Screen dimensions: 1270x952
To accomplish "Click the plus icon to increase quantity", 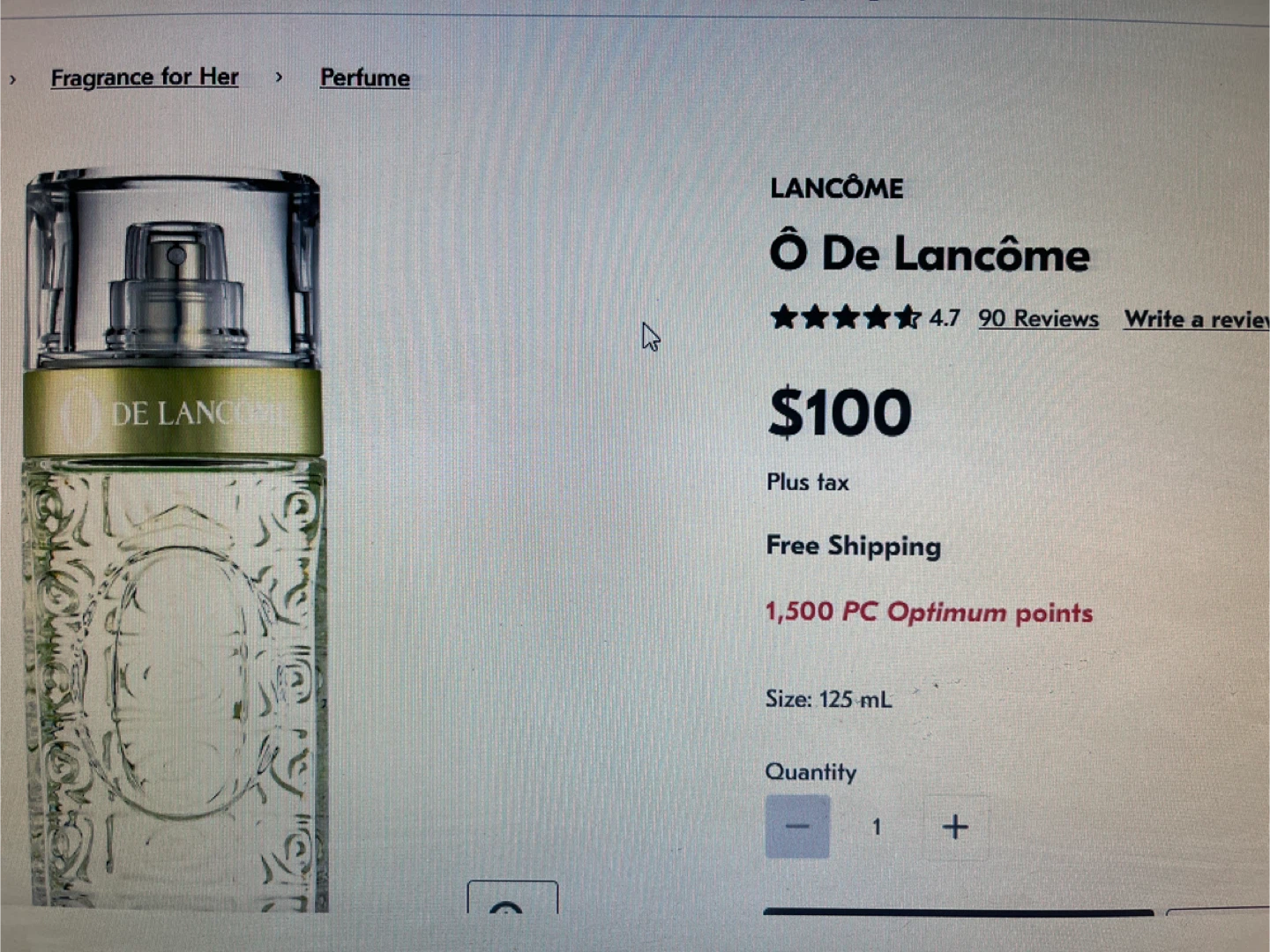I will [x=955, y=827].
